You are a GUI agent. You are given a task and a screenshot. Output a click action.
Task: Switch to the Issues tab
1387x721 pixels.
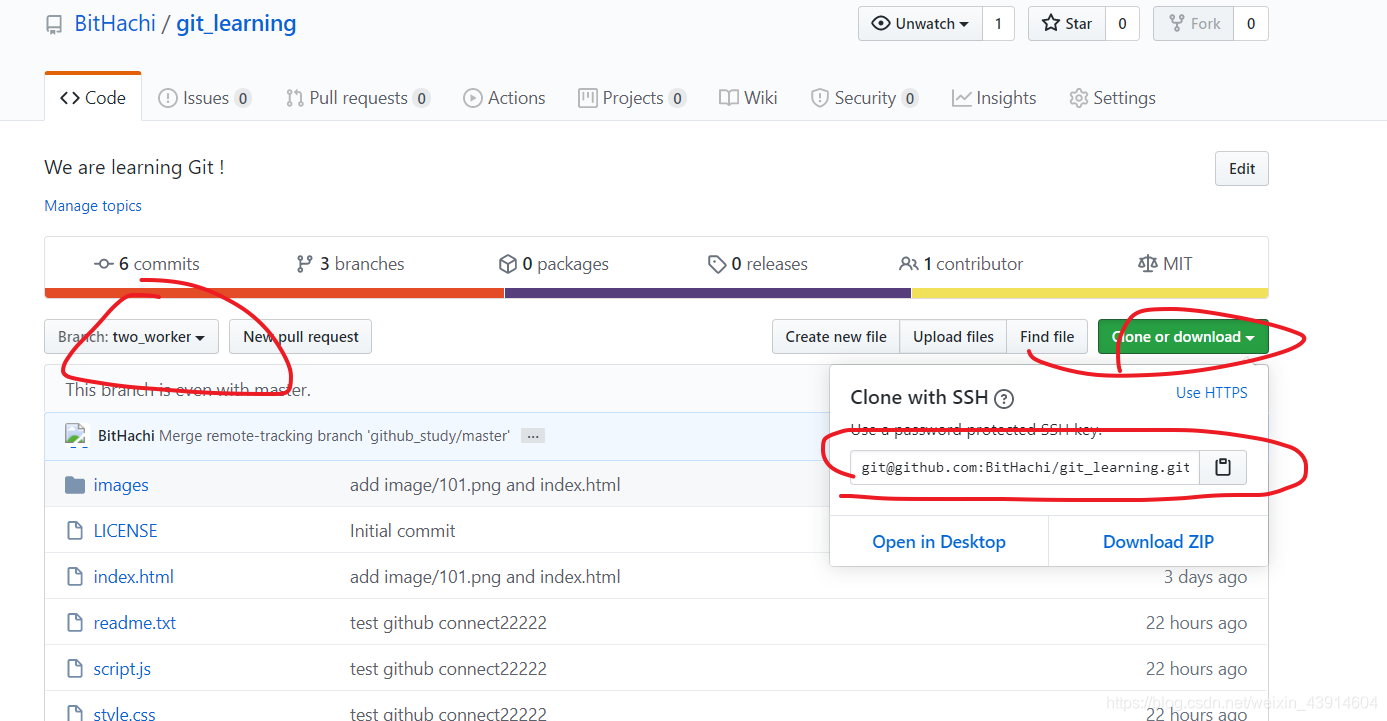[205, 98]
